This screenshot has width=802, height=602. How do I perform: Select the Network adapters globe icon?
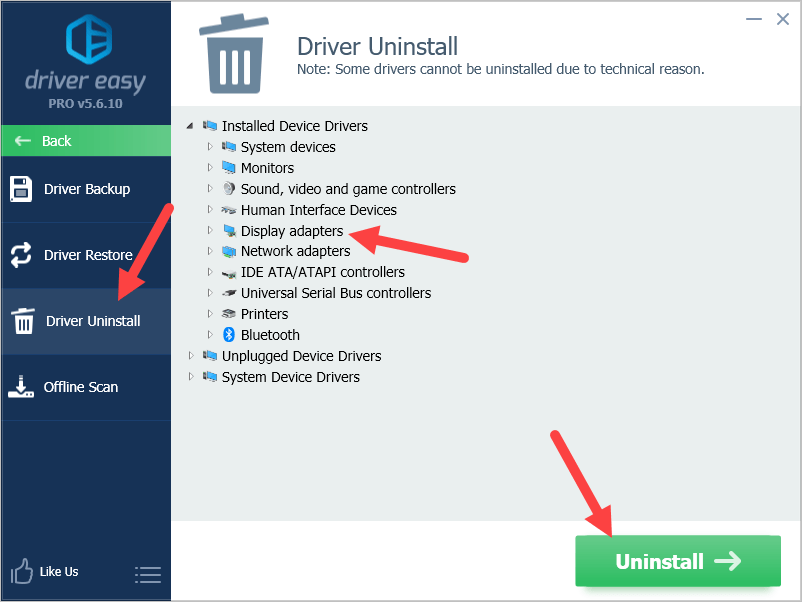(x=228, y=251)
